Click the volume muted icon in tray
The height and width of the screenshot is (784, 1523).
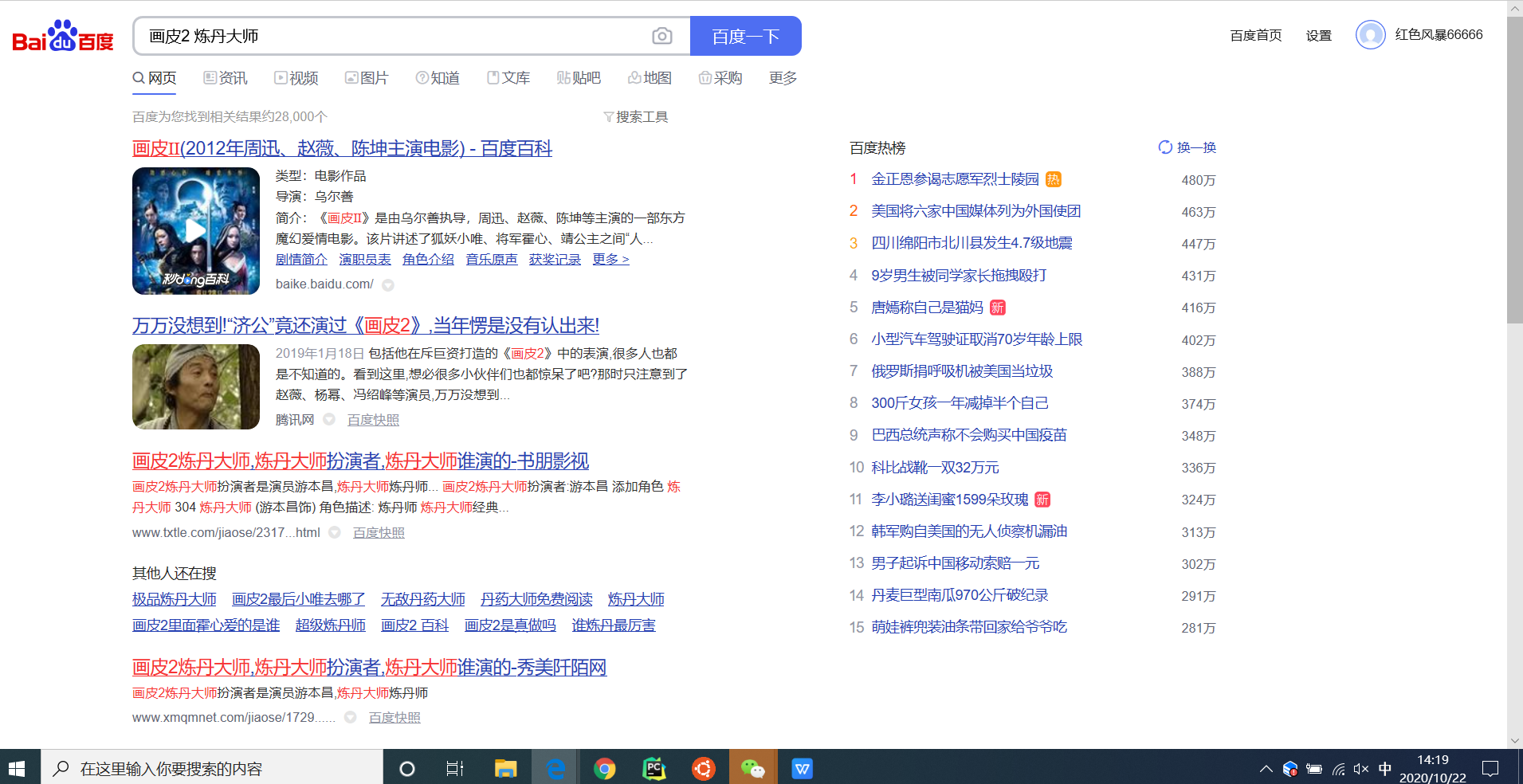tap(1361, 769)
